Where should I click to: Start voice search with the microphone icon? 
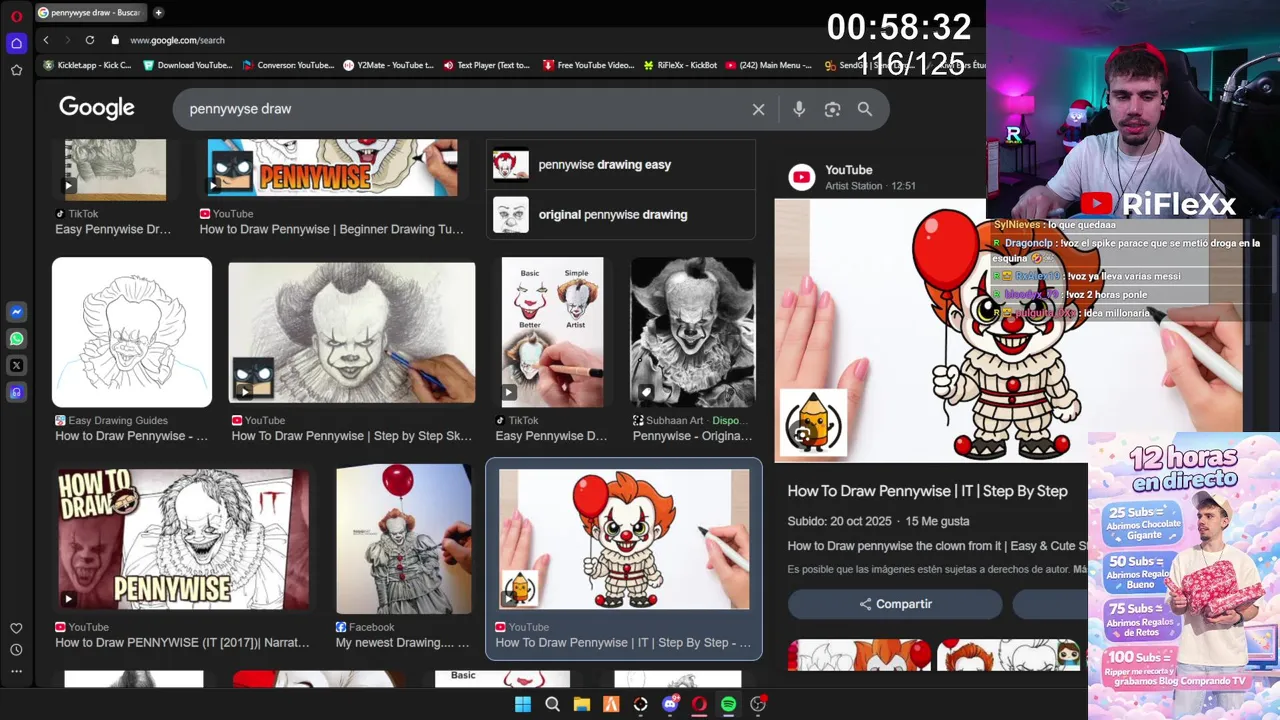pyautogui.click(x=799, y=109)
